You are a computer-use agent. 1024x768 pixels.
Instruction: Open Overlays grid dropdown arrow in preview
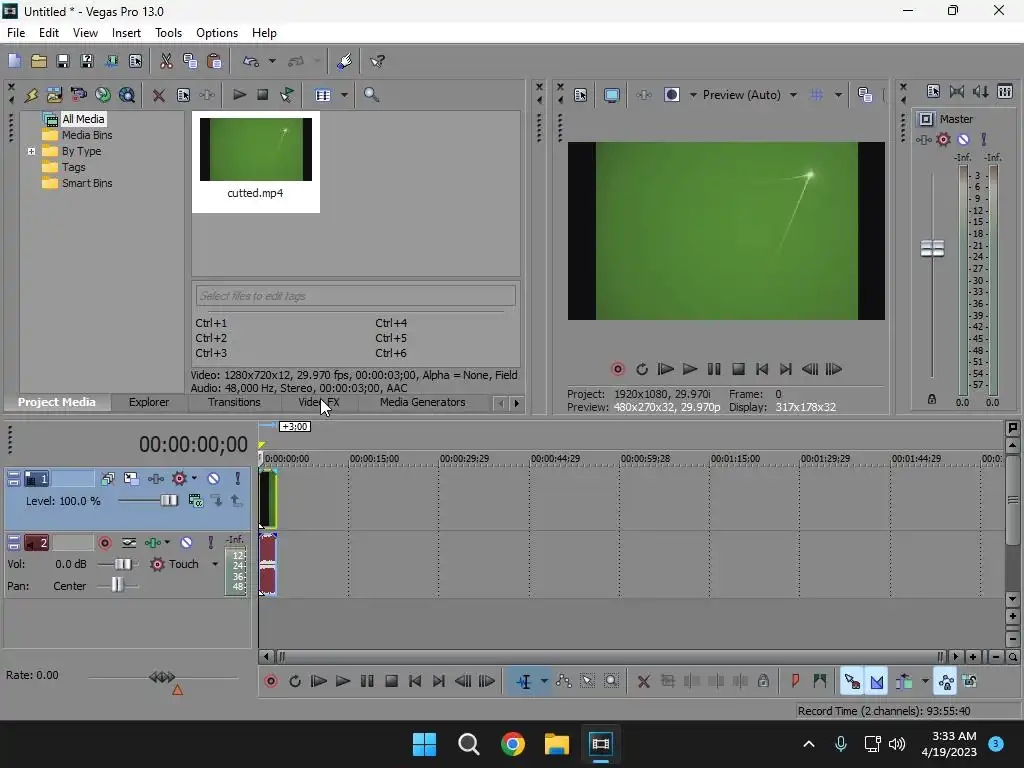coord(838,95)
